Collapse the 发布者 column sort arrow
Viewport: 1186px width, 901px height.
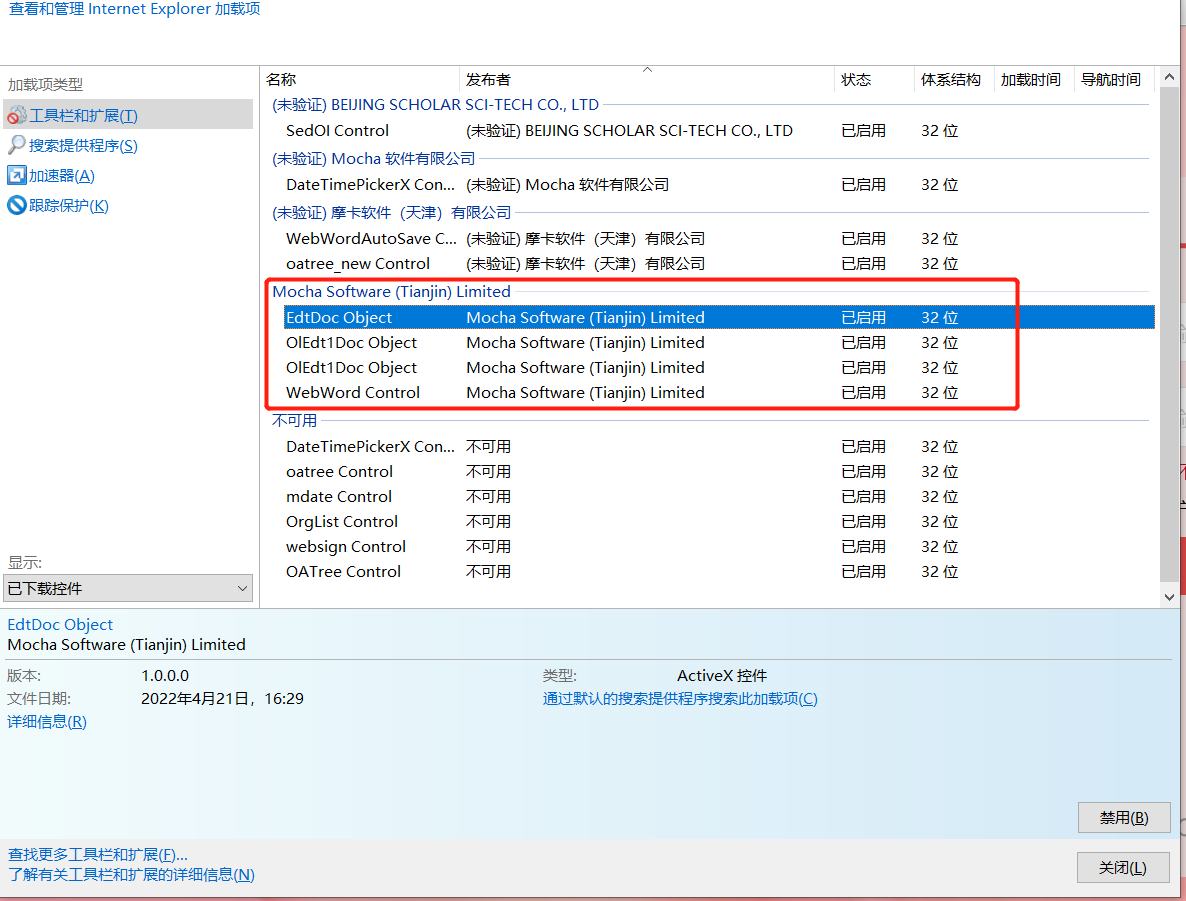(x=647, y=70)
